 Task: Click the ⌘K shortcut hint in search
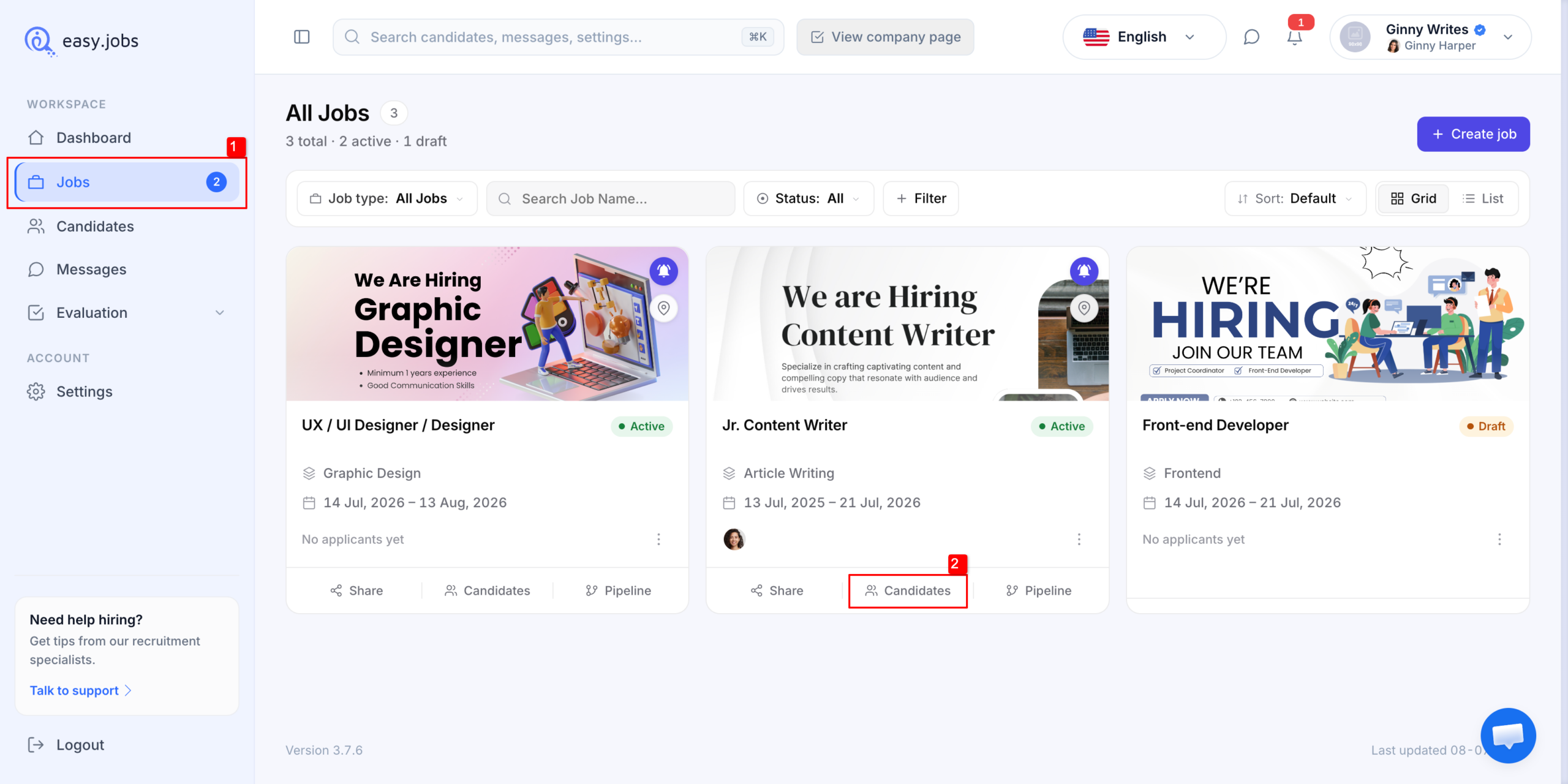tap(758, 37)
